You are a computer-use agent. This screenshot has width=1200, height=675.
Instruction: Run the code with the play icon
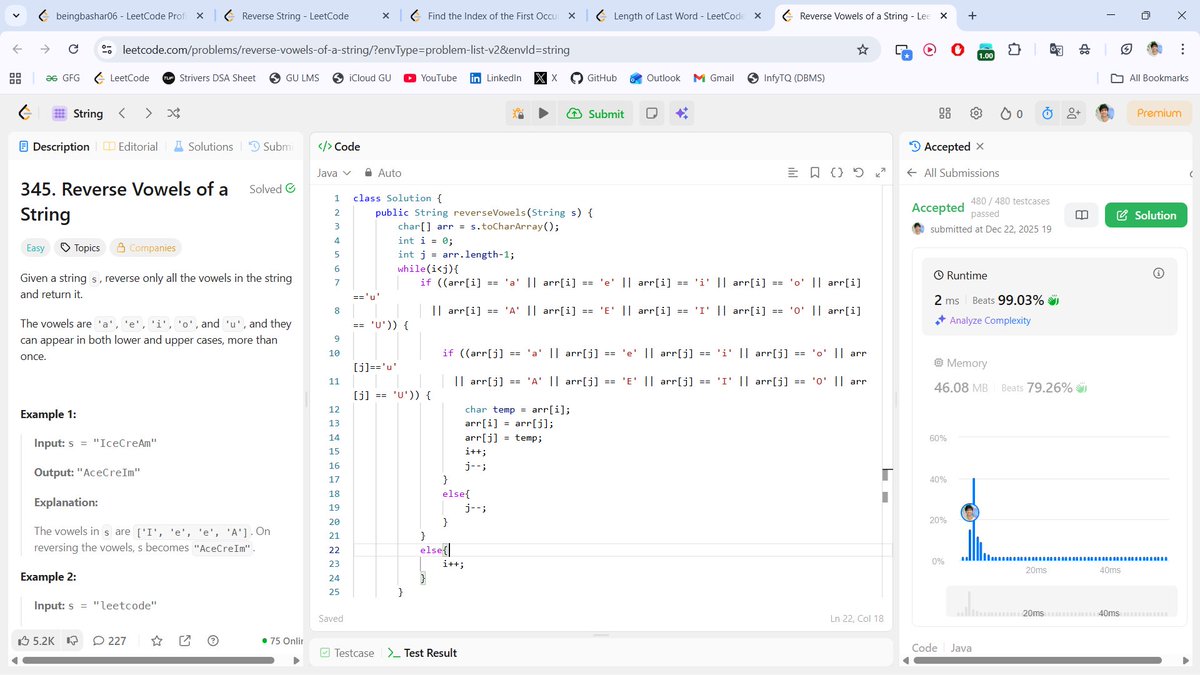pyautogui.click(x=541, y=113)
